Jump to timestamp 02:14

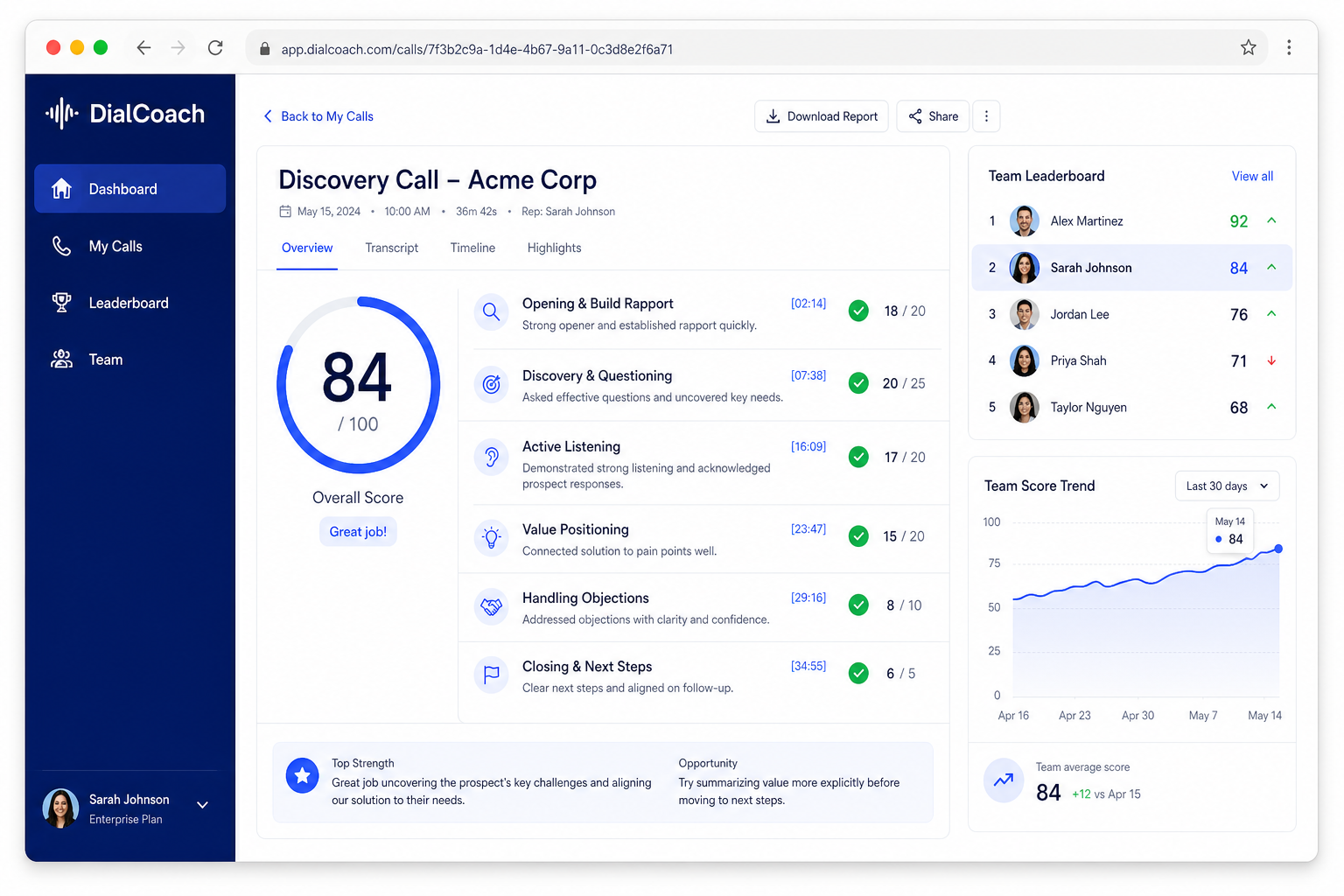click(808, 304)
